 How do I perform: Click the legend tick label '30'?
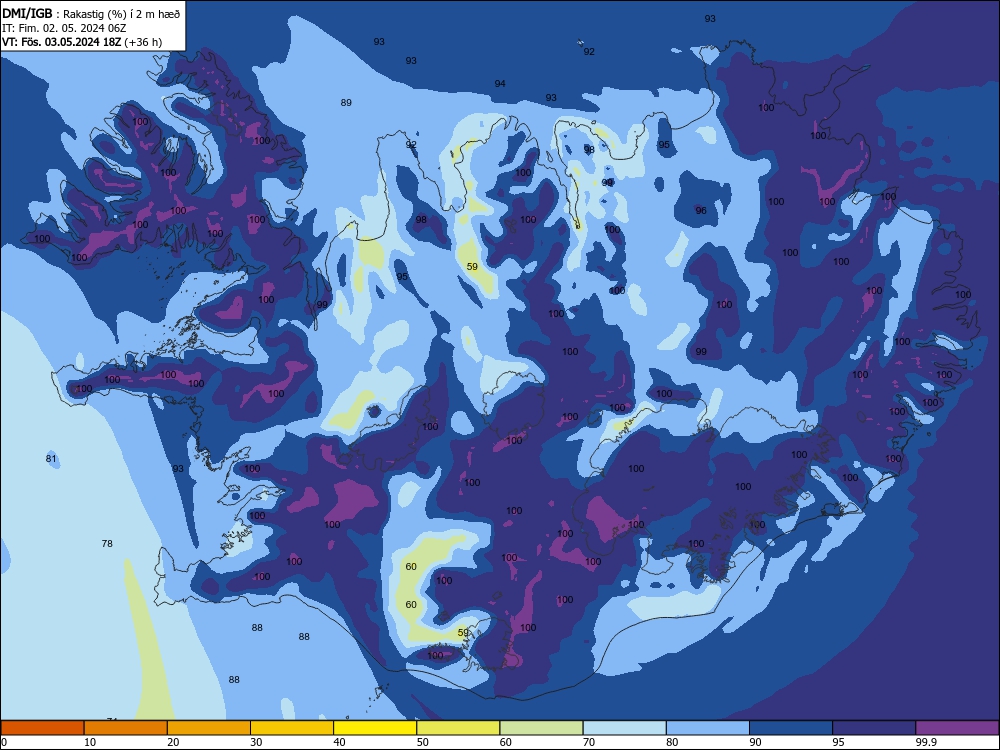pos(256,742)
